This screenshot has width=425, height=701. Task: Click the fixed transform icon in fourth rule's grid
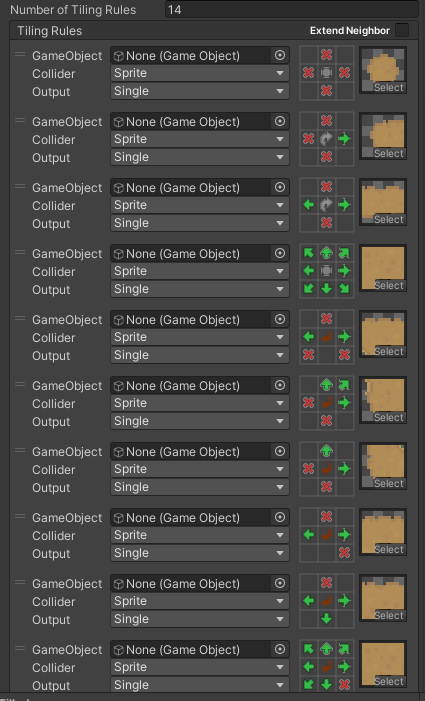pyautogui.click(x=327, y=271)
